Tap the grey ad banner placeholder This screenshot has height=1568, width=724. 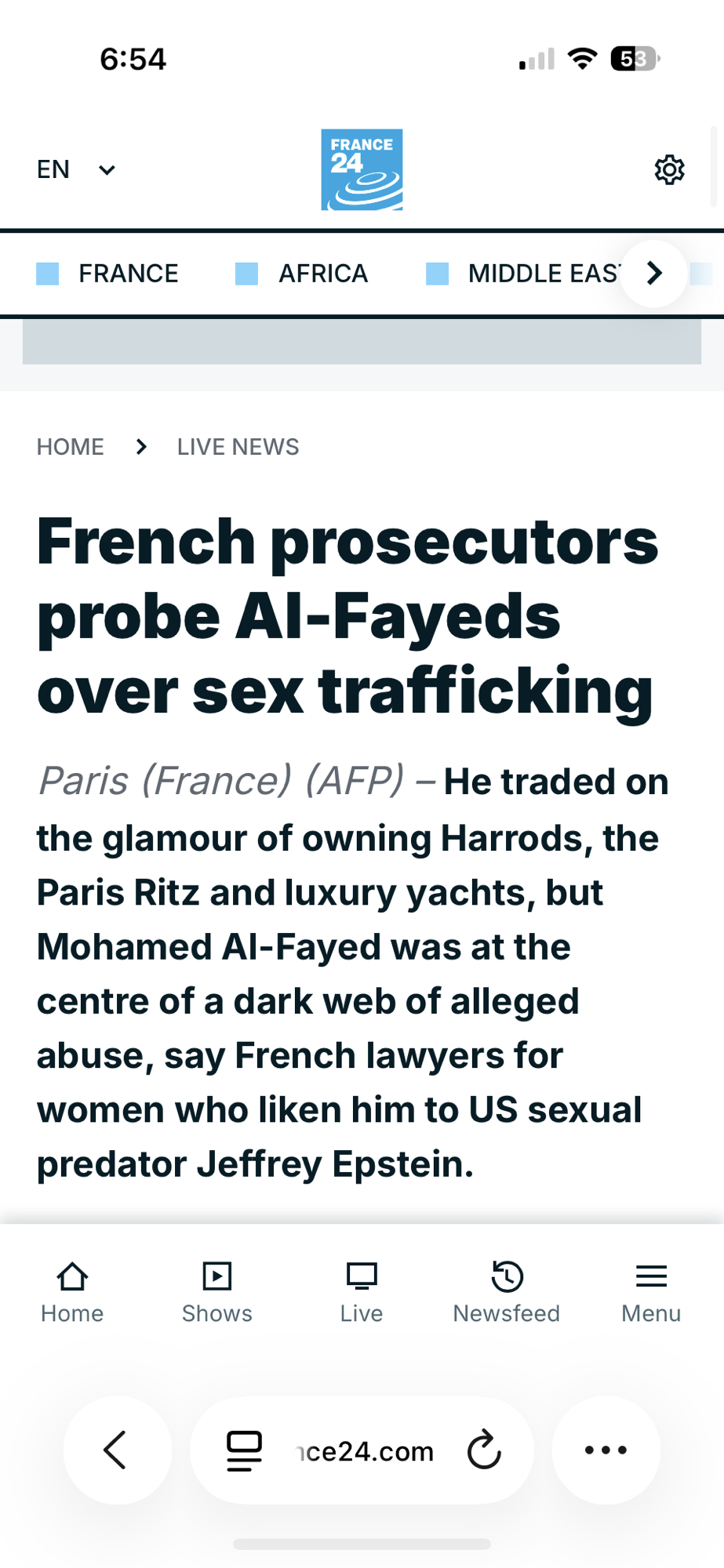[x=362, y=342]
